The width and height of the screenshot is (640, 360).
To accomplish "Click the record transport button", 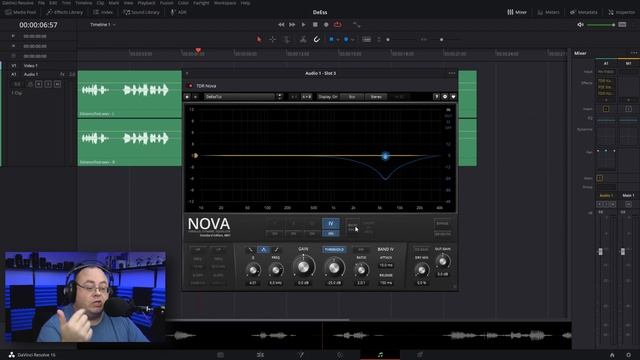I will (x=326, y=24).
